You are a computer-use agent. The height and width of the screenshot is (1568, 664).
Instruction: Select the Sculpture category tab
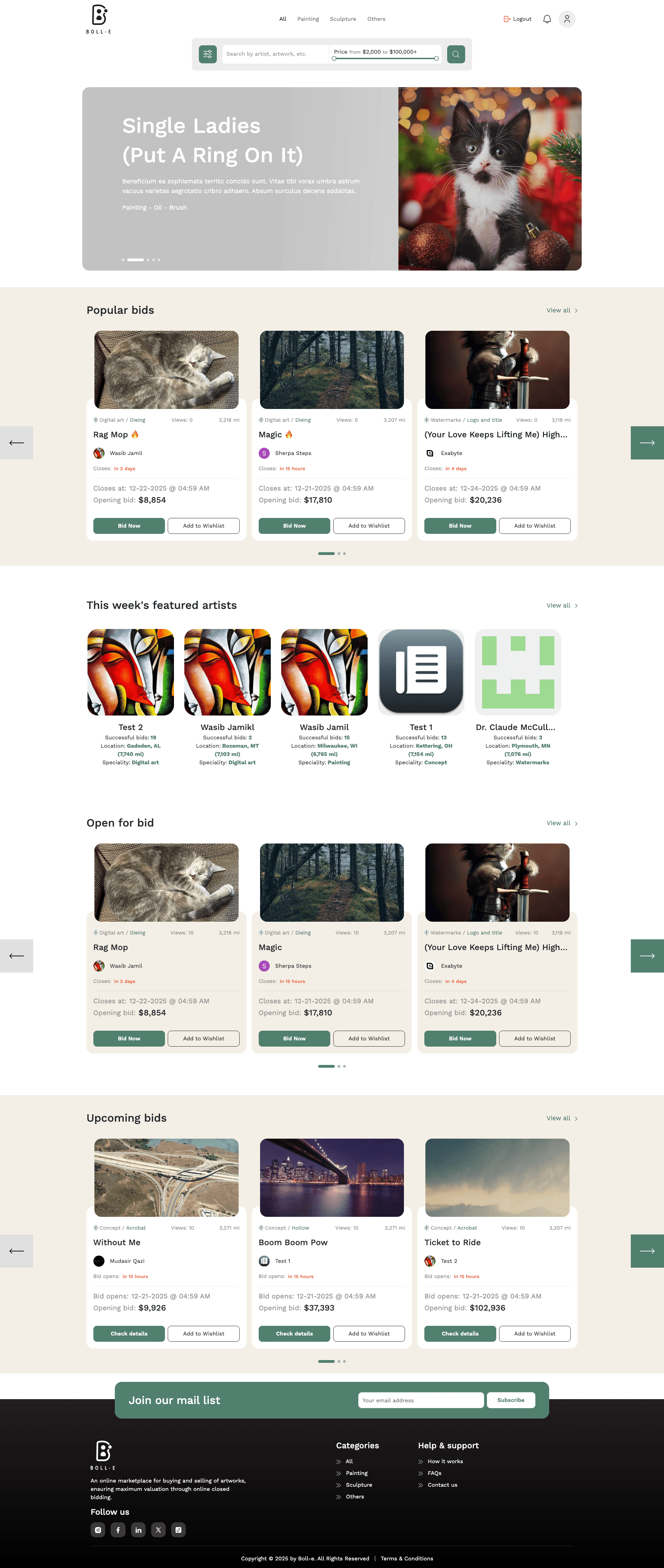pyautogui.click(x=343, y=19)
